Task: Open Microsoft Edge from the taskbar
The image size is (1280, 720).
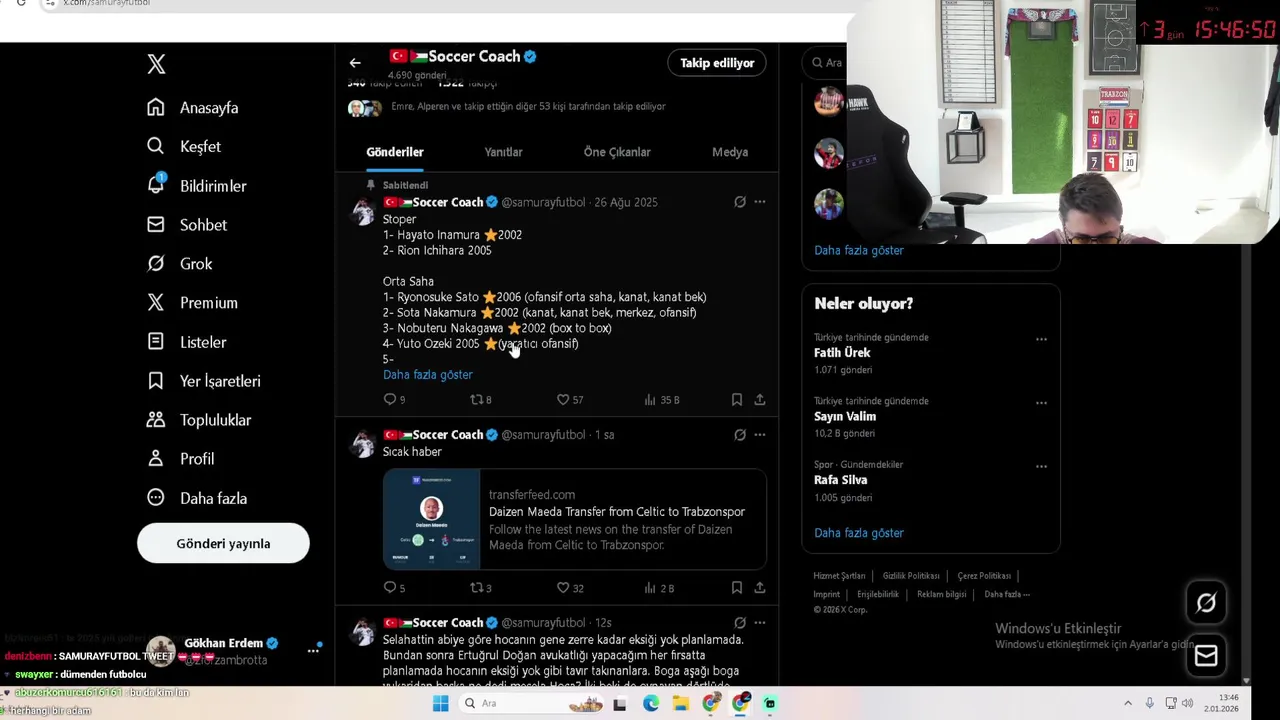Action: [651, 703]
